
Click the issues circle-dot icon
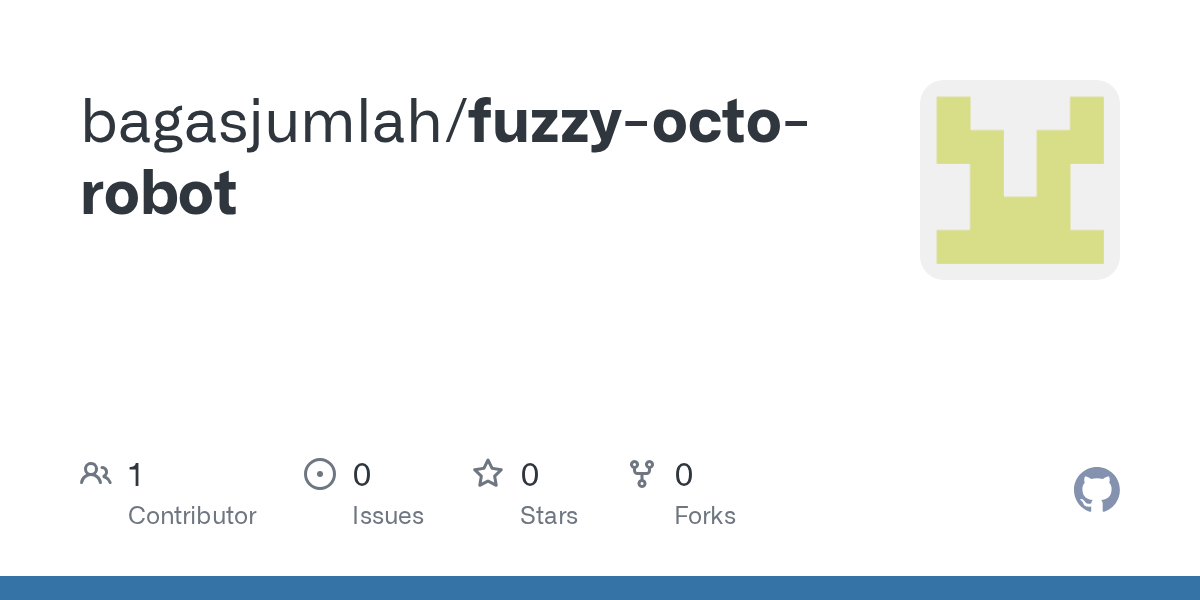[319, 474]
